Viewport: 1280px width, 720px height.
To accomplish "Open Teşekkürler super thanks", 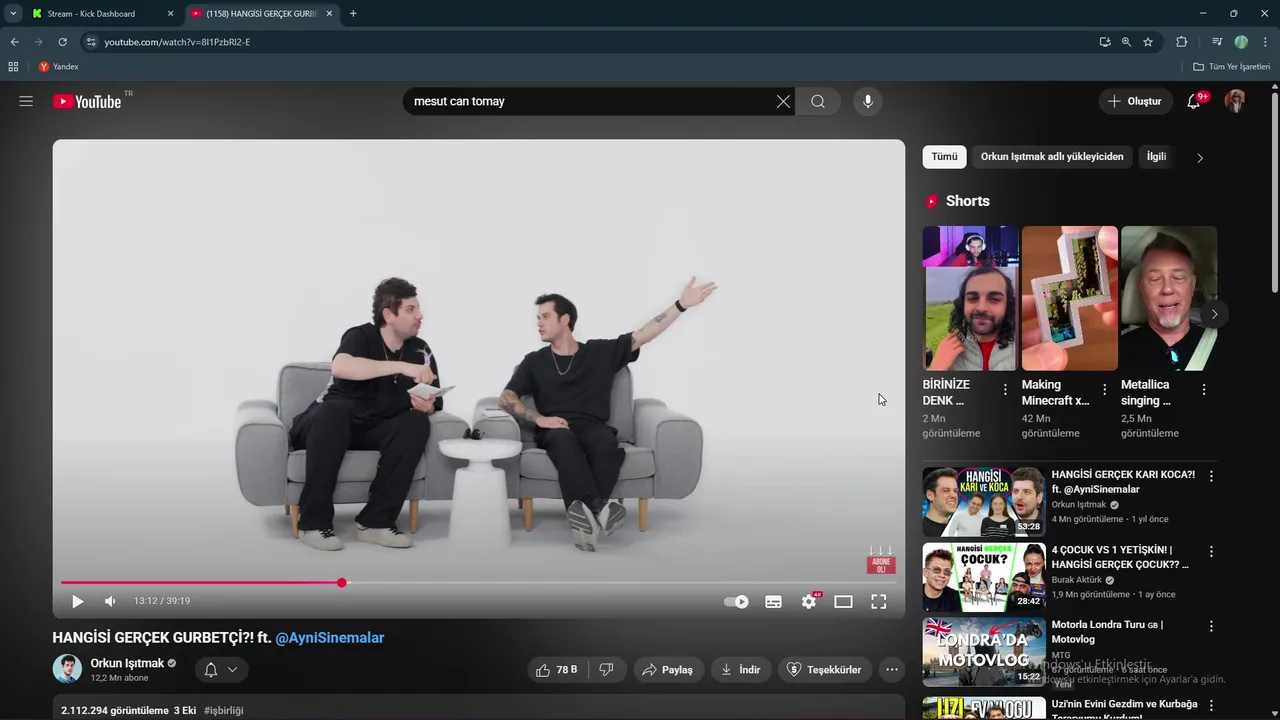I will [824, 670].
